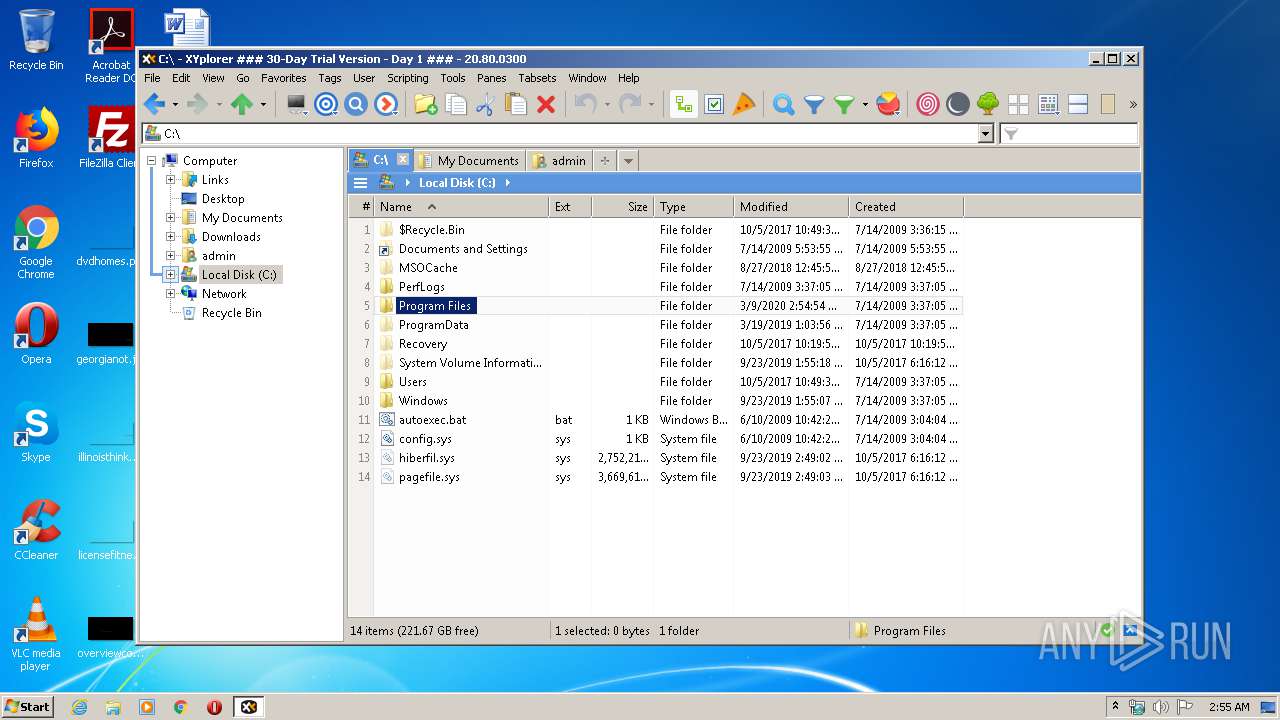Click the pink spiral toolbar icon
Screen dimensions: 1280x720
[928, 104]
